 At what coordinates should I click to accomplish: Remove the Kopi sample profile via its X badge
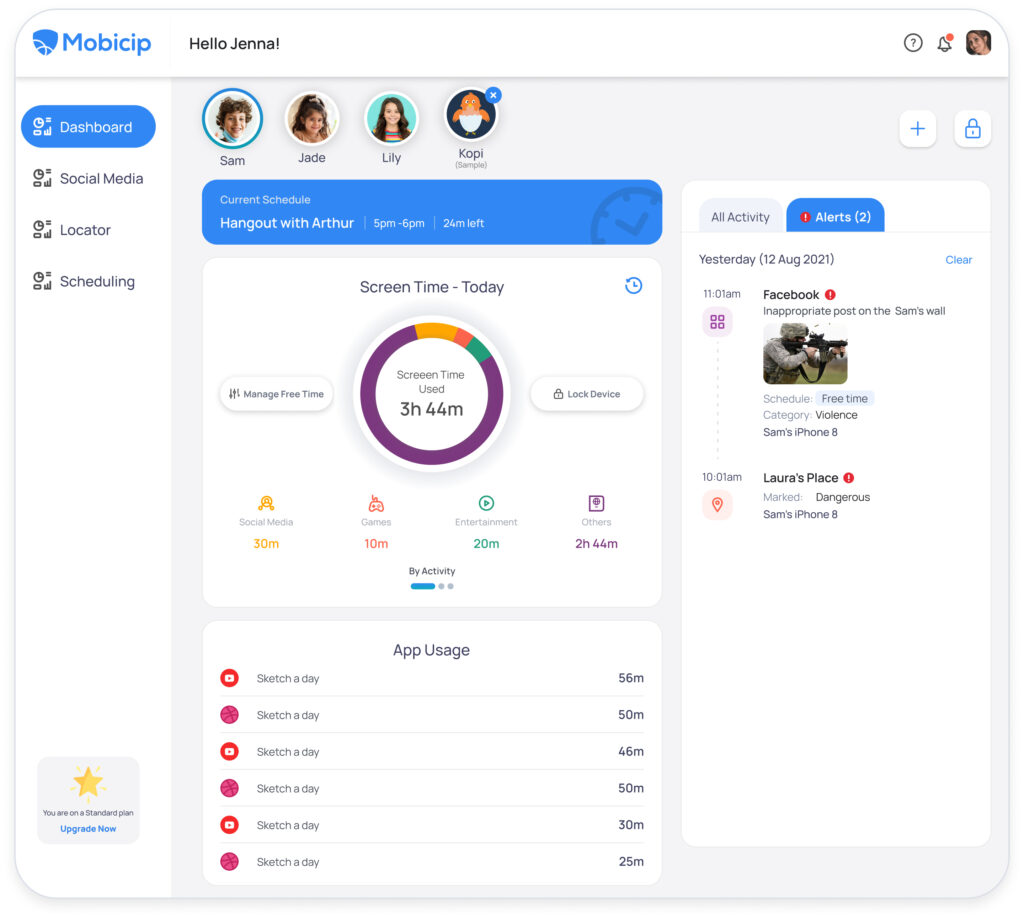coord(493,94)
